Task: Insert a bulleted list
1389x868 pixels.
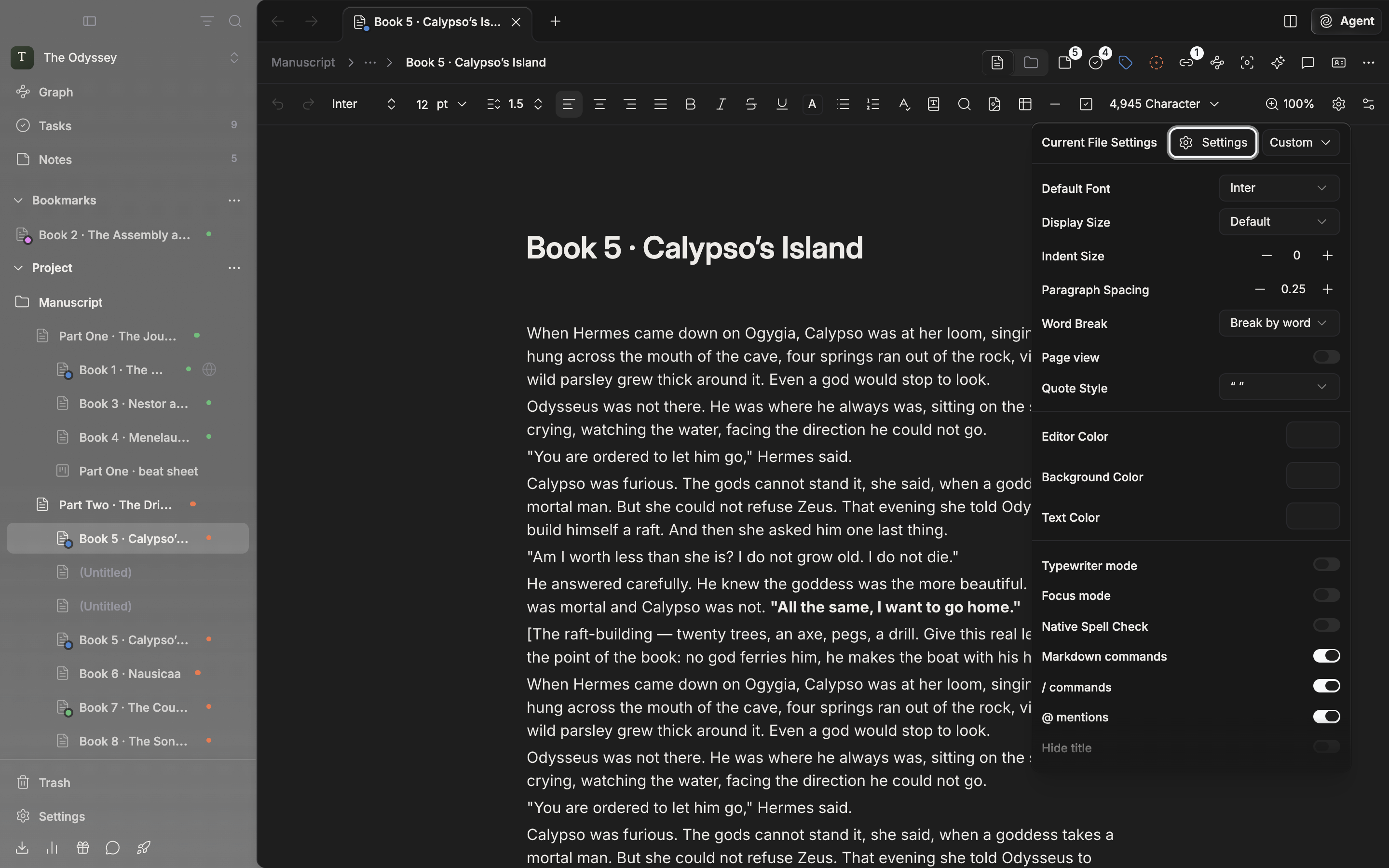Action: click(843, 104)
